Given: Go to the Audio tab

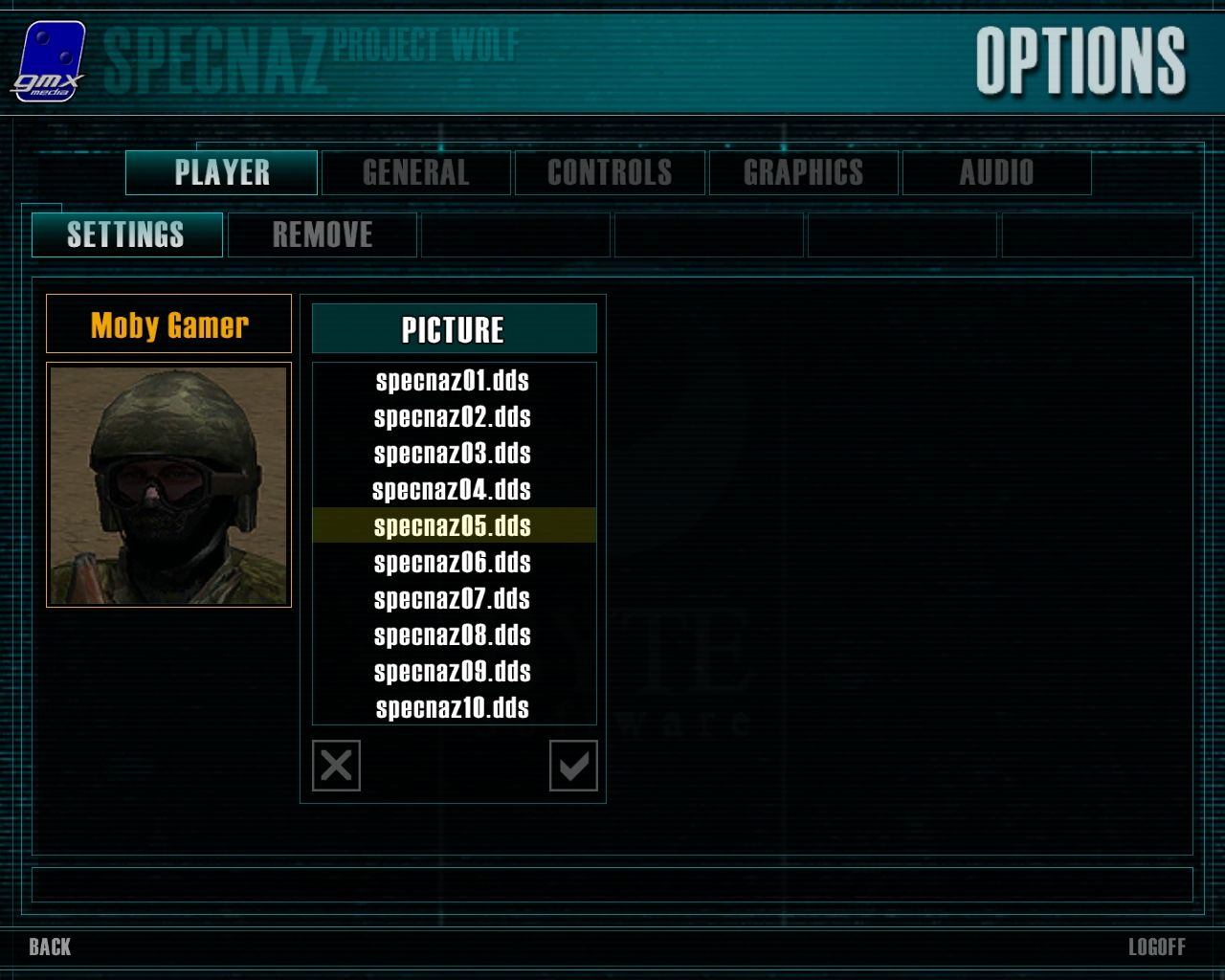Looking at the screenshot, I should coord(997,172).
